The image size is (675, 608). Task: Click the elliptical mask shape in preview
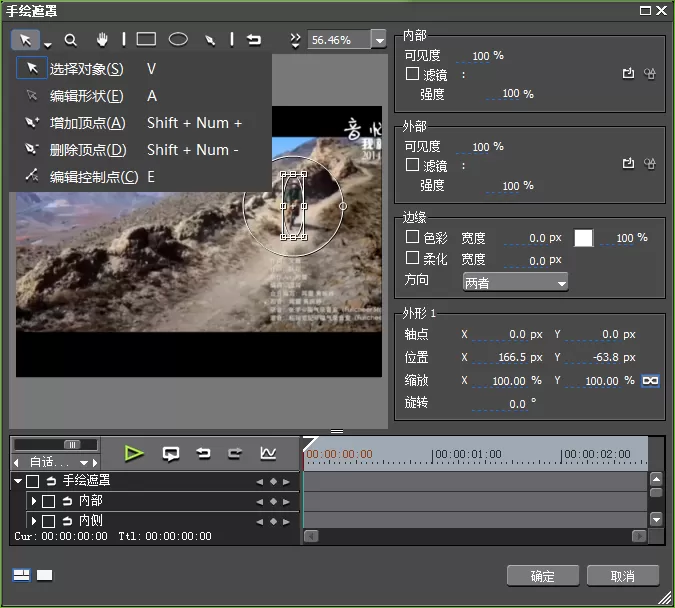pyautogui.click(x=294, y=206)
